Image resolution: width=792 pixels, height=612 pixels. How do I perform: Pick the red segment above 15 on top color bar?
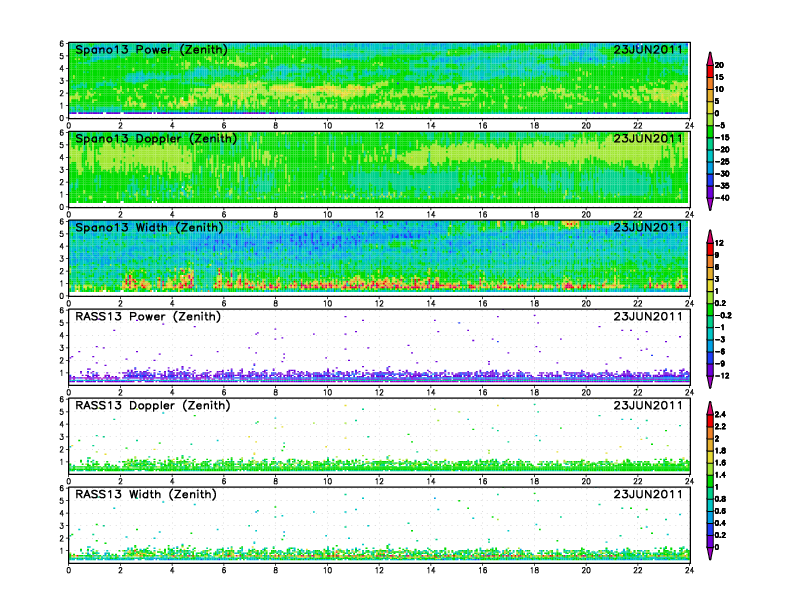[x=710, y=71]
